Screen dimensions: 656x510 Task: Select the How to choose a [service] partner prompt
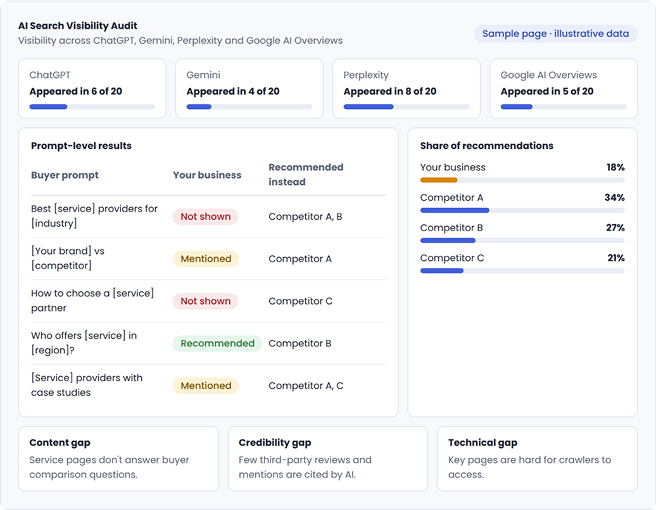click(92, 300)
